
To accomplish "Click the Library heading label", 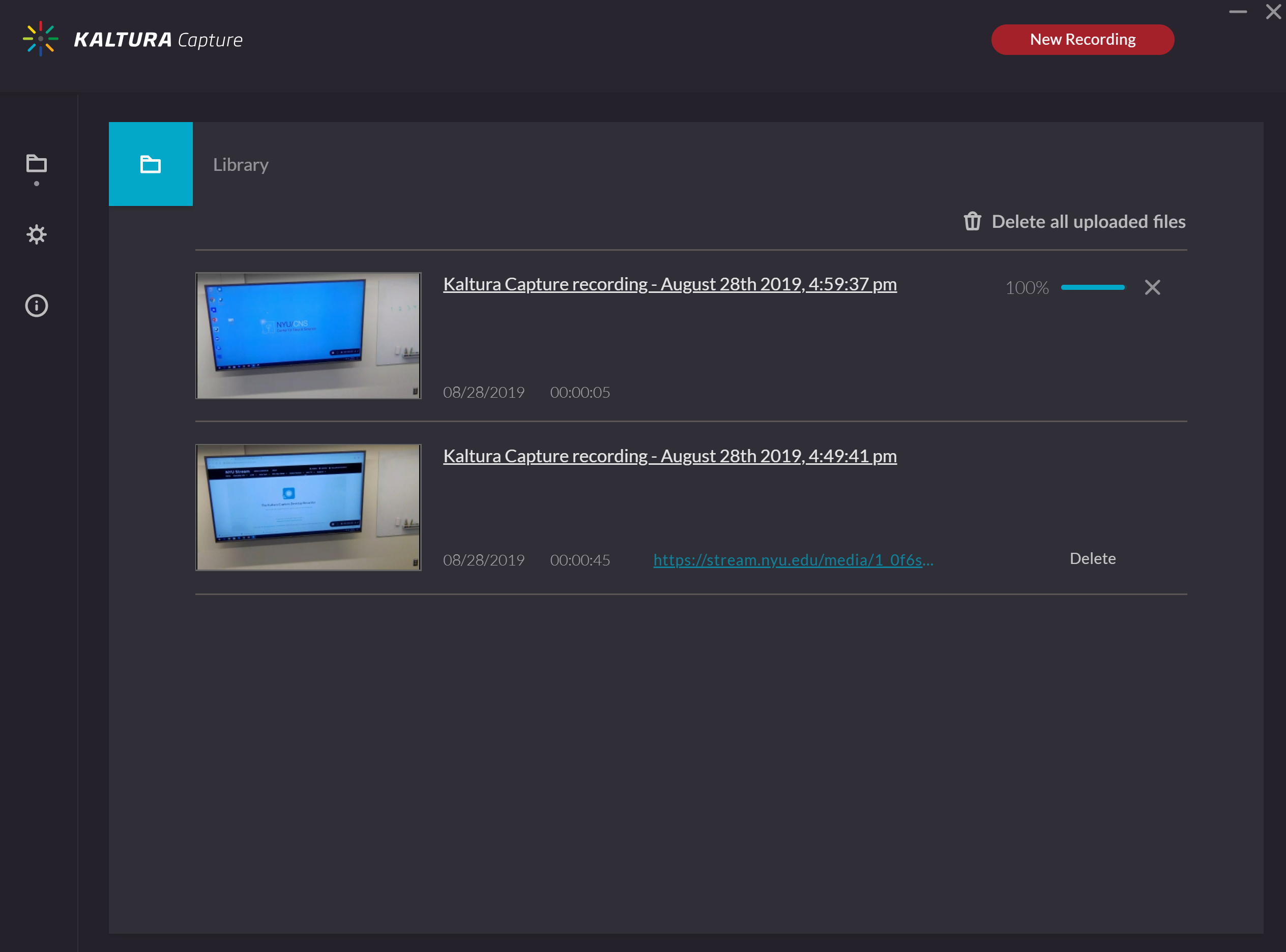I will [241, 165].
